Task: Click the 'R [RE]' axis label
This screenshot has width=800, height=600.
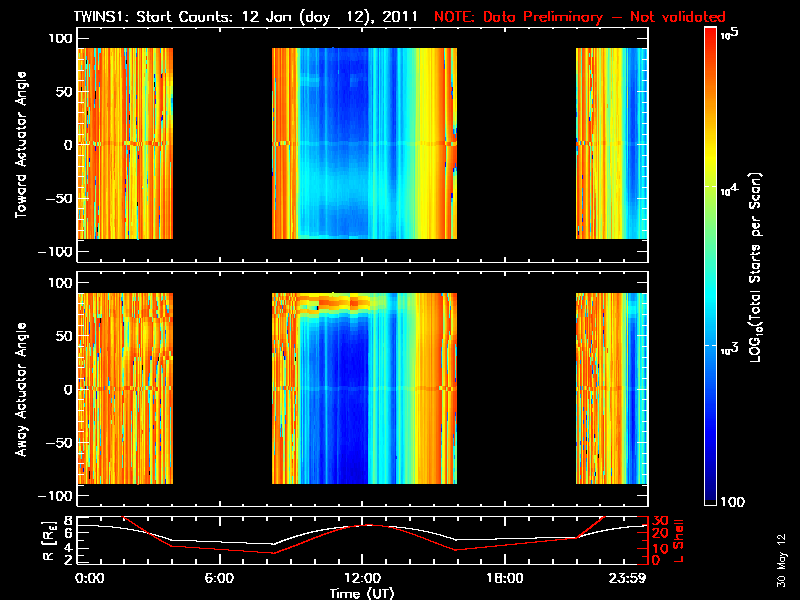Action: [x=49, y=541]
